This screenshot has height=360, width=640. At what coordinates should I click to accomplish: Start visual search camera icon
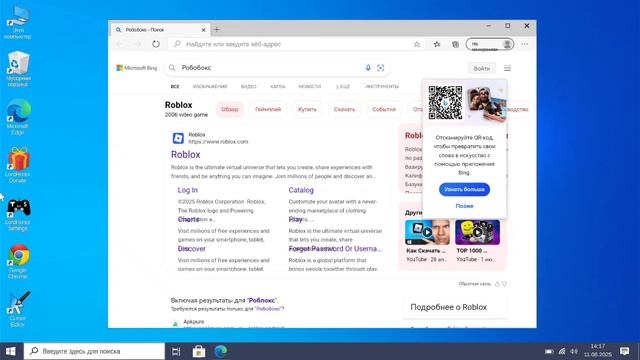point(380,68)
